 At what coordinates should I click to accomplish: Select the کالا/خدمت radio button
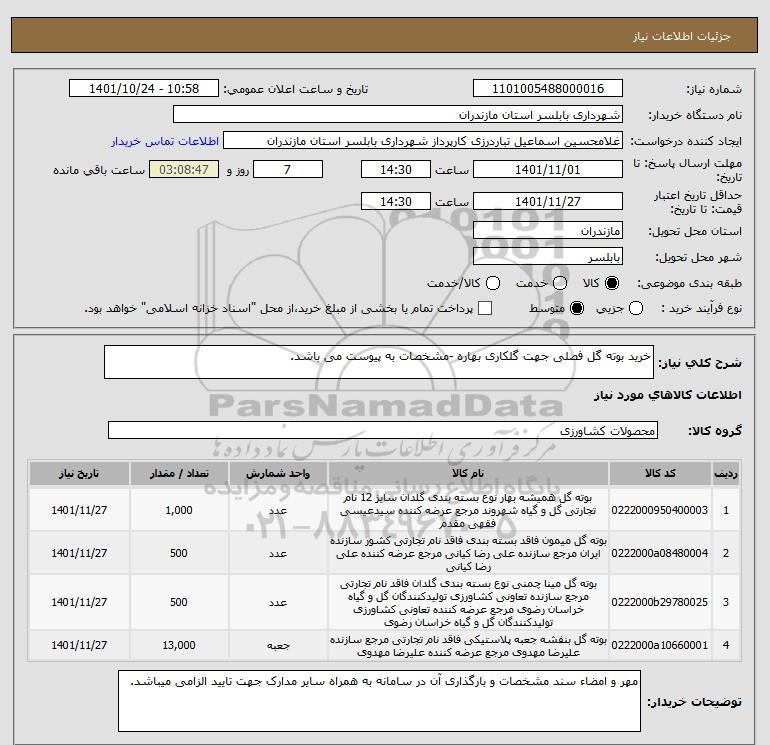493,283
